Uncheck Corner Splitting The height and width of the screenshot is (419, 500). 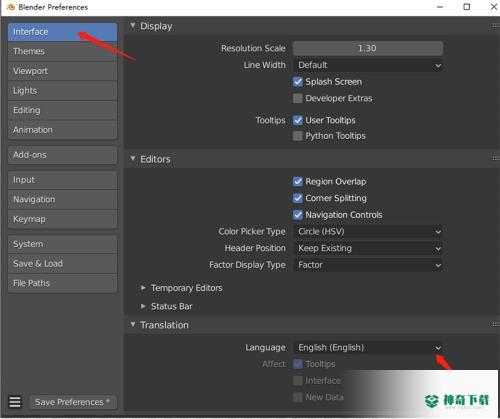(298, 198)
